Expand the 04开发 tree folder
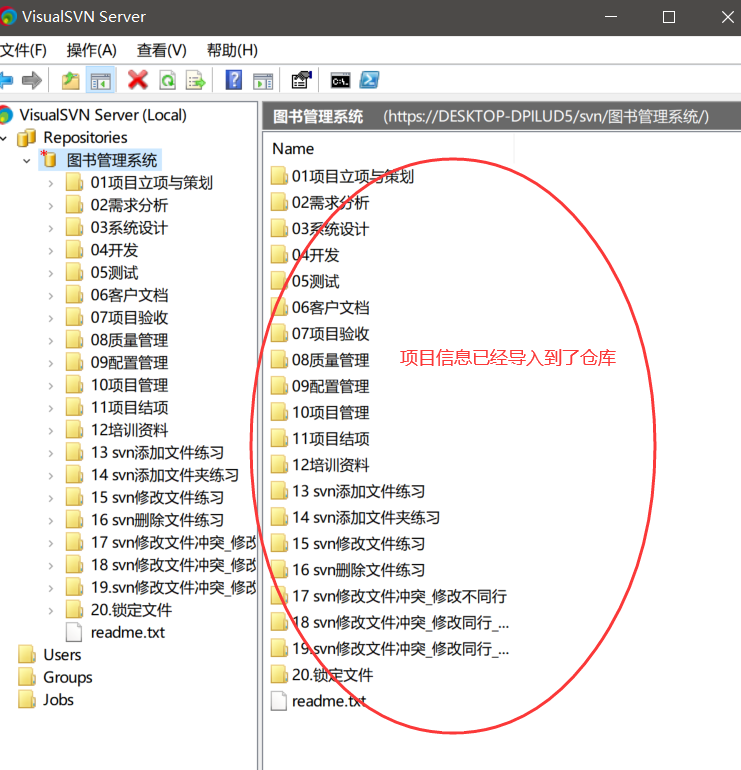The height and width of the screenshot is (770, 741). pos(51,251)
